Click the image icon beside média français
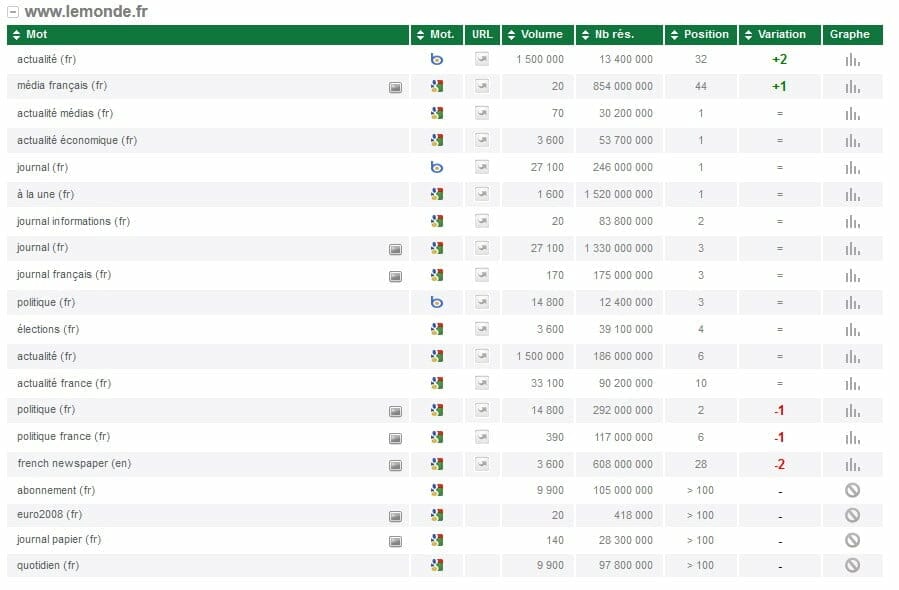 [x=395, y=87]
